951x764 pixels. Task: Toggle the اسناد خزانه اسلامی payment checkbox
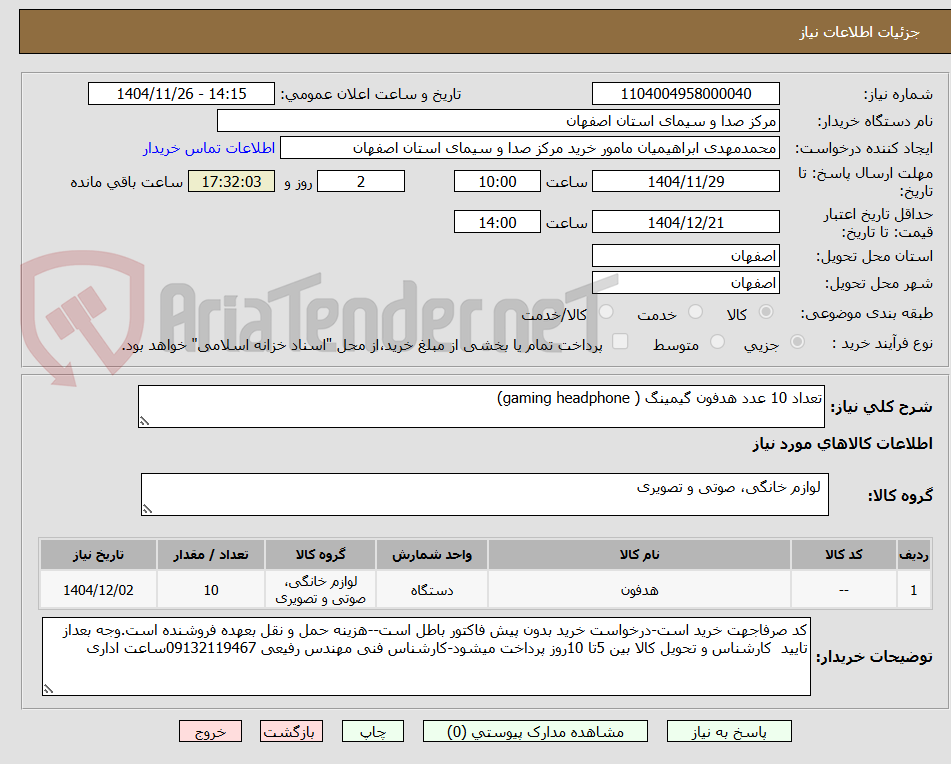click(620, 341)
